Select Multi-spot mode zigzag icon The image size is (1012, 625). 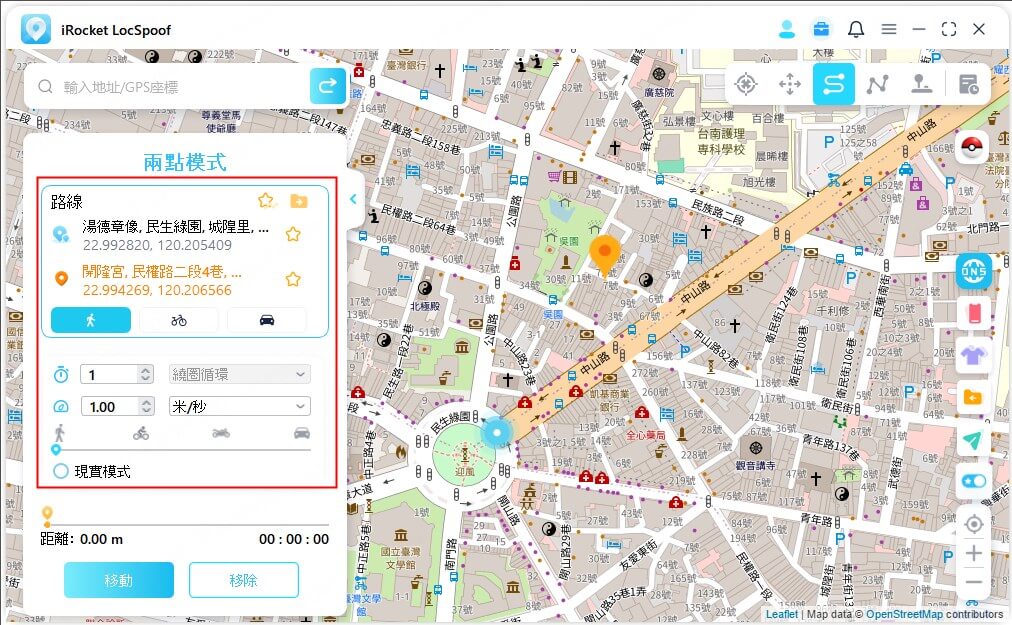[x=877, y=84]
